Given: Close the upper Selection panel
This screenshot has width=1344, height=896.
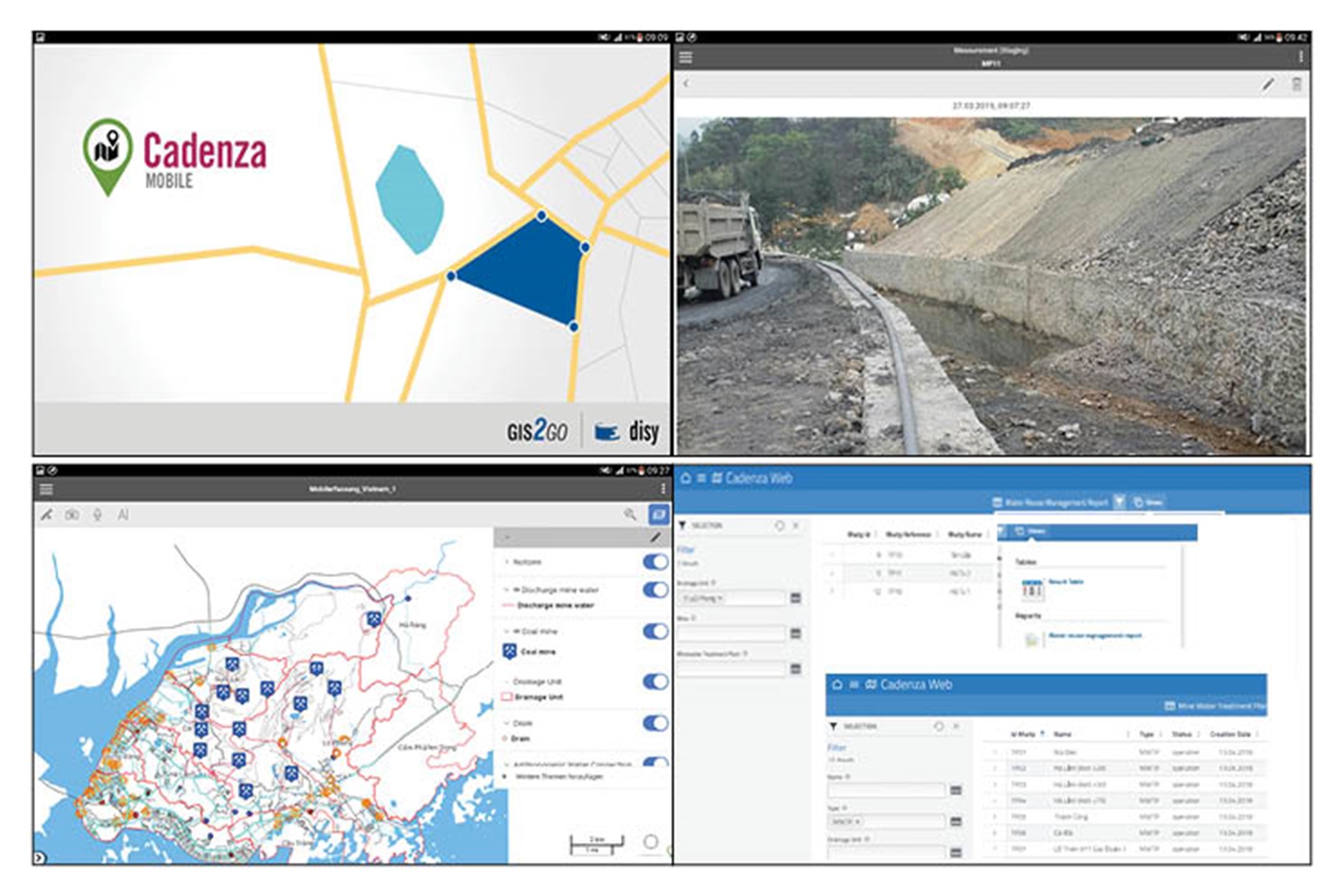Looking at the screenshot, I should [796, 525].
